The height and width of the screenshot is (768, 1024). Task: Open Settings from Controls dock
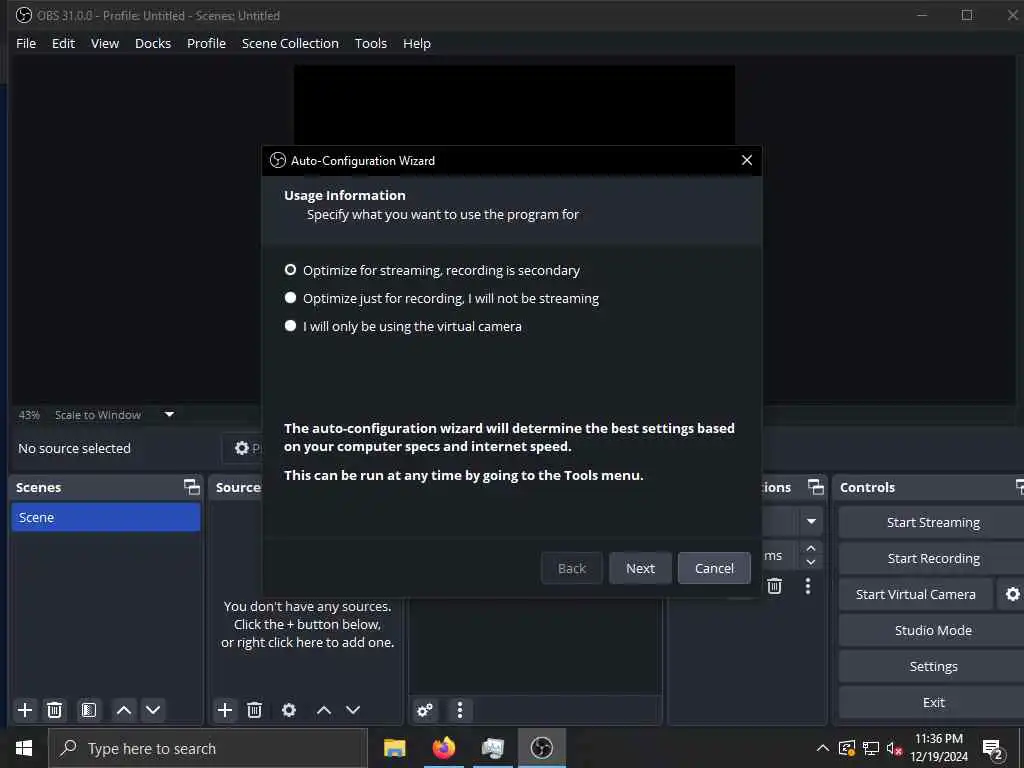[933, 666]
